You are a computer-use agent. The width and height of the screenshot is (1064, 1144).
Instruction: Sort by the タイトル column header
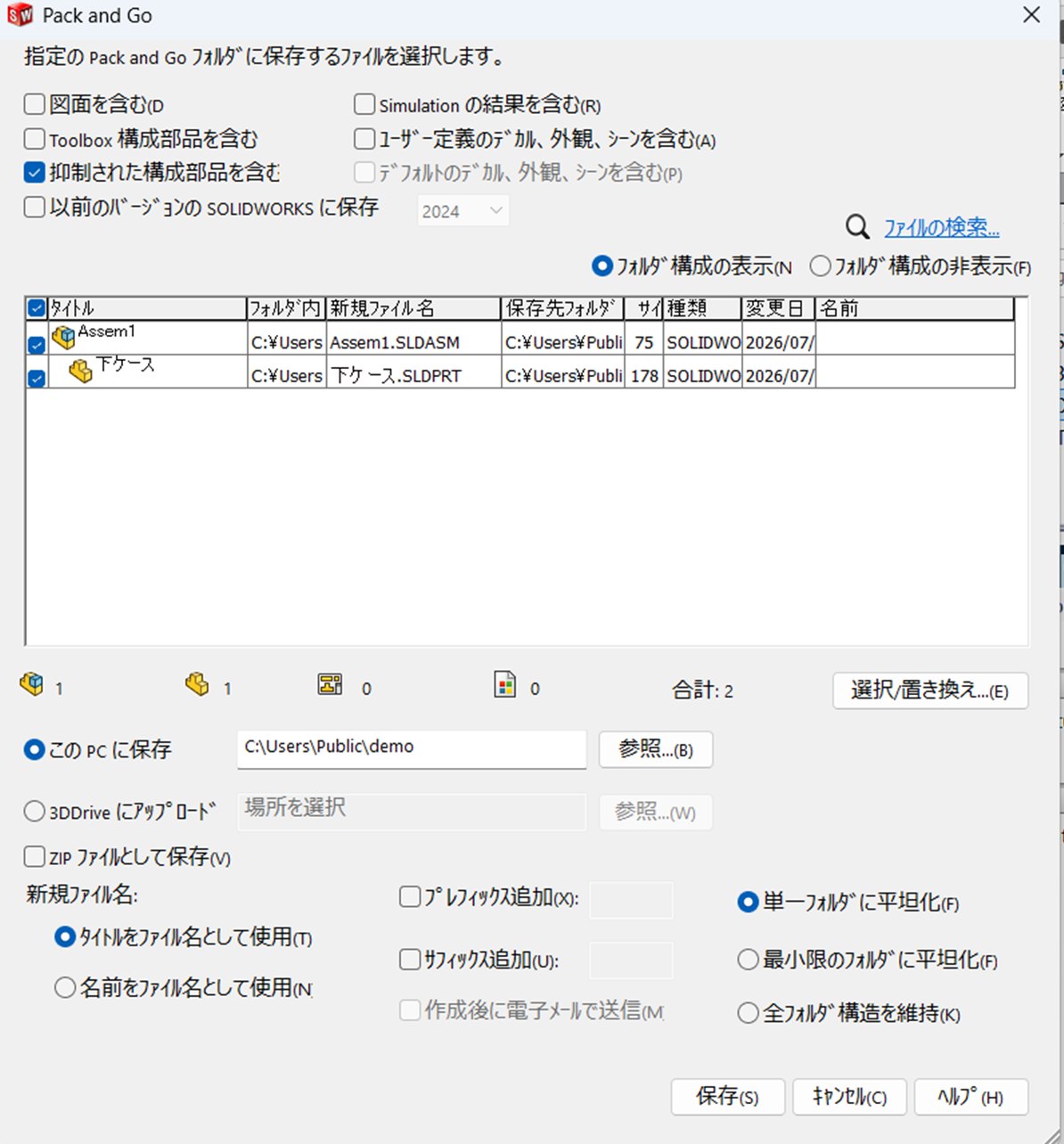[x=146, y=308]
